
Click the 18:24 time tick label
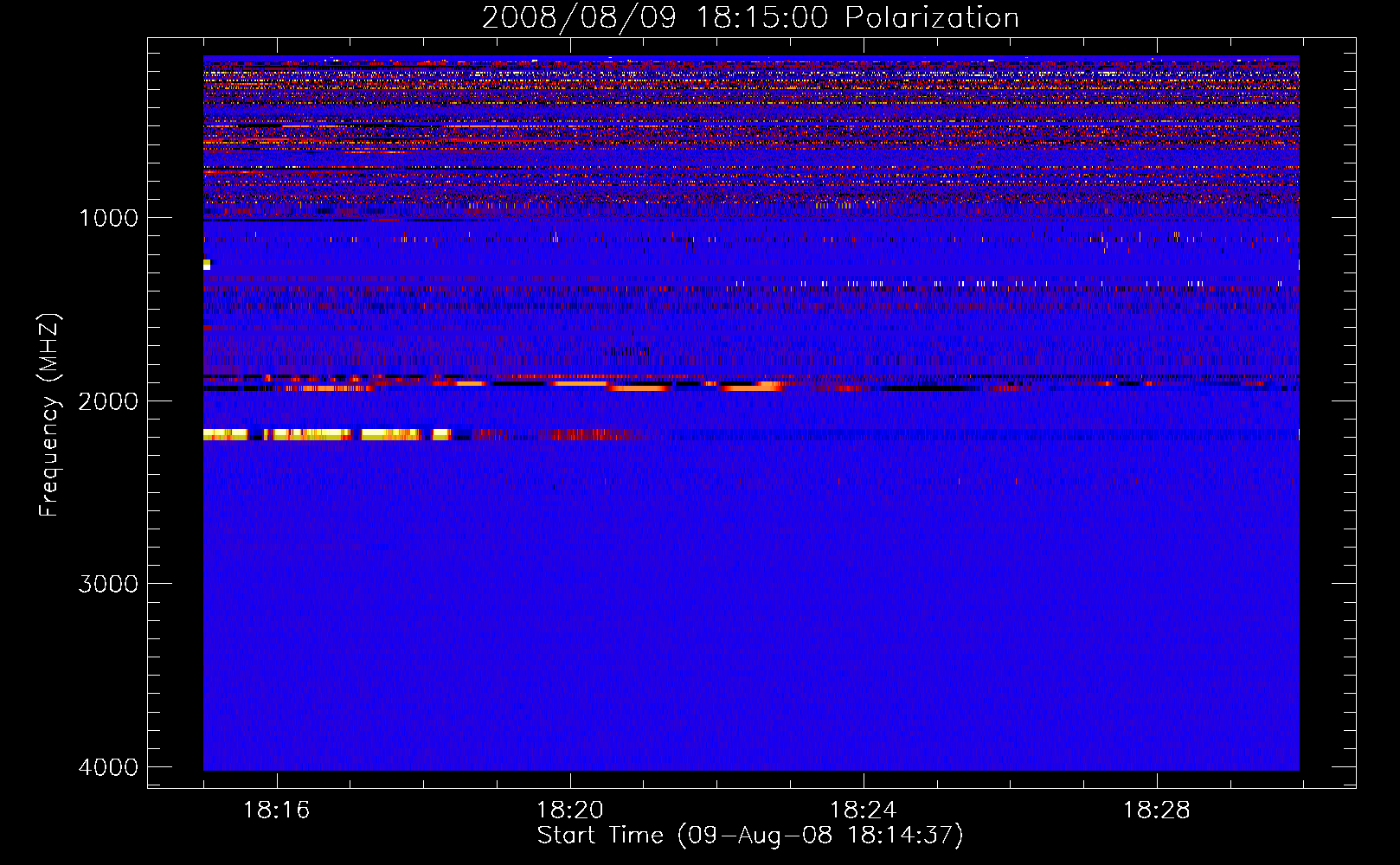click(x=864, y=811)
